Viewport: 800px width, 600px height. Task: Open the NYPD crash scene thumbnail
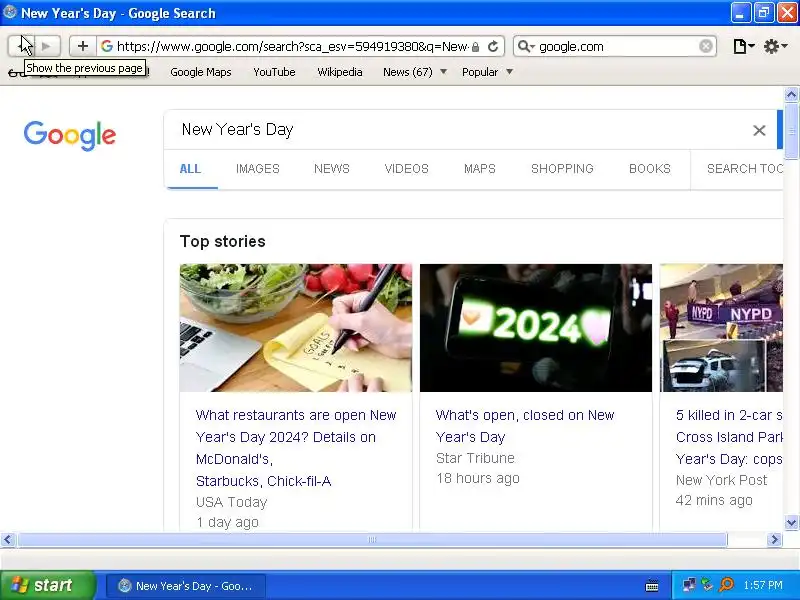[x=721, y=328]
